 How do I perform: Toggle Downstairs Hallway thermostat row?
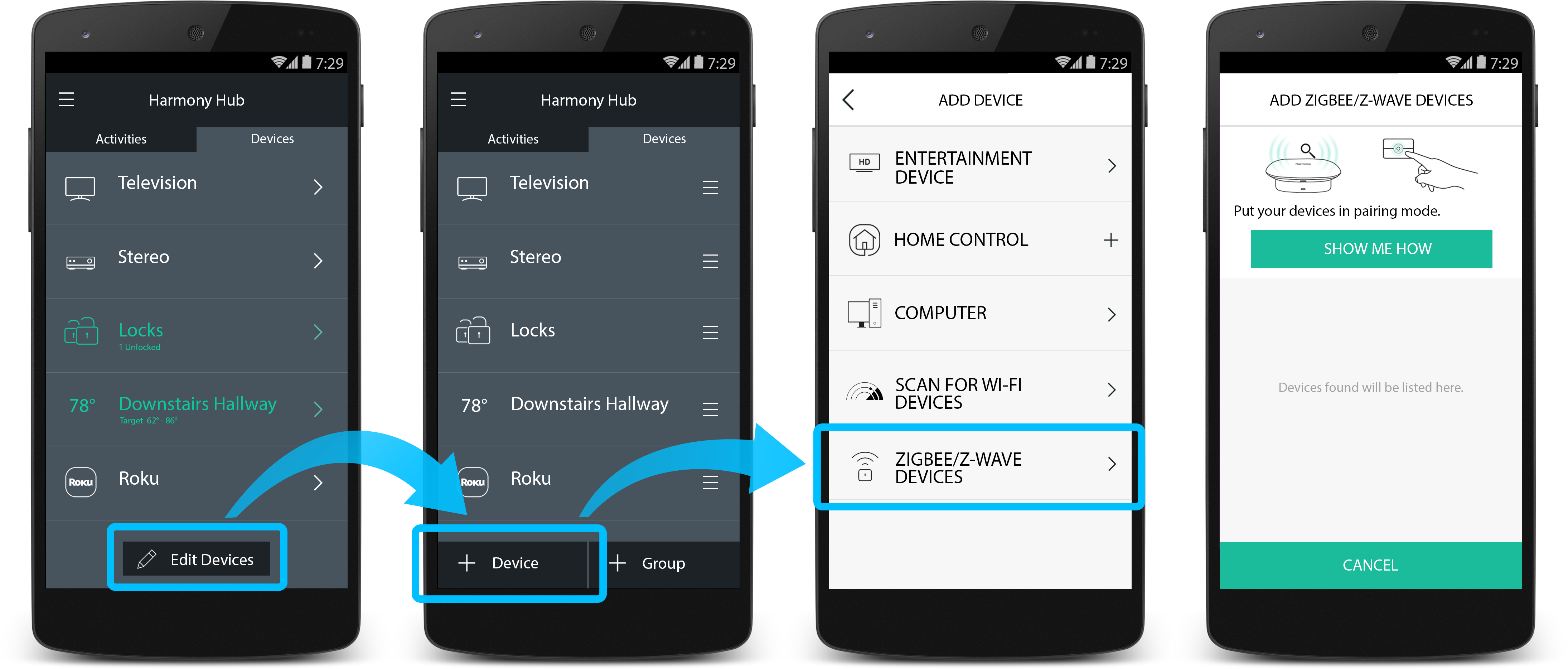(197, 409)
